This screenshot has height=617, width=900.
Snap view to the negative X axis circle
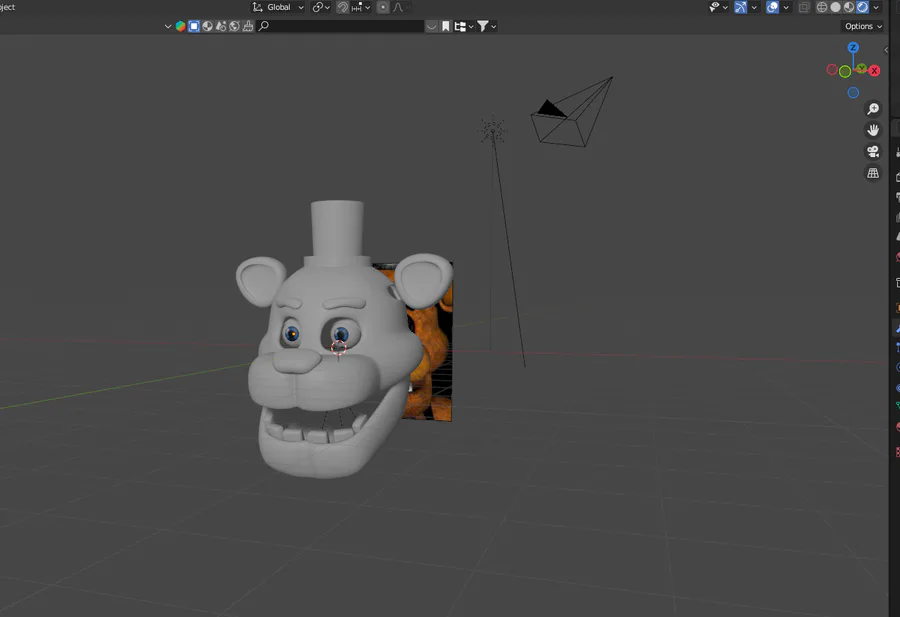click(x=832, y=70)
